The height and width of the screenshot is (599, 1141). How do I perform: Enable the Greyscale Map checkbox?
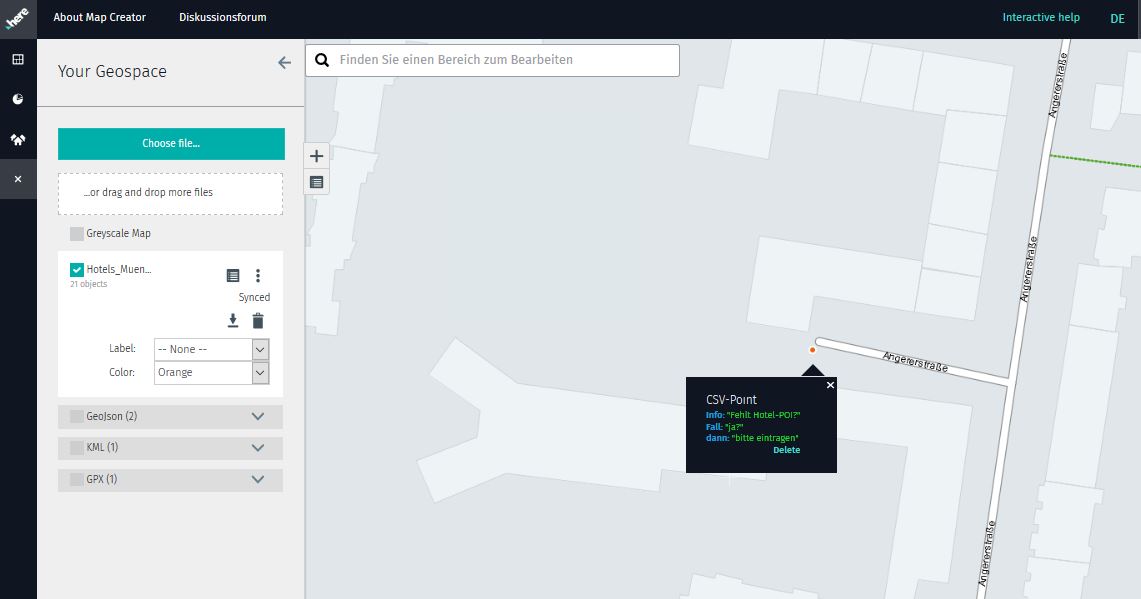77,234
